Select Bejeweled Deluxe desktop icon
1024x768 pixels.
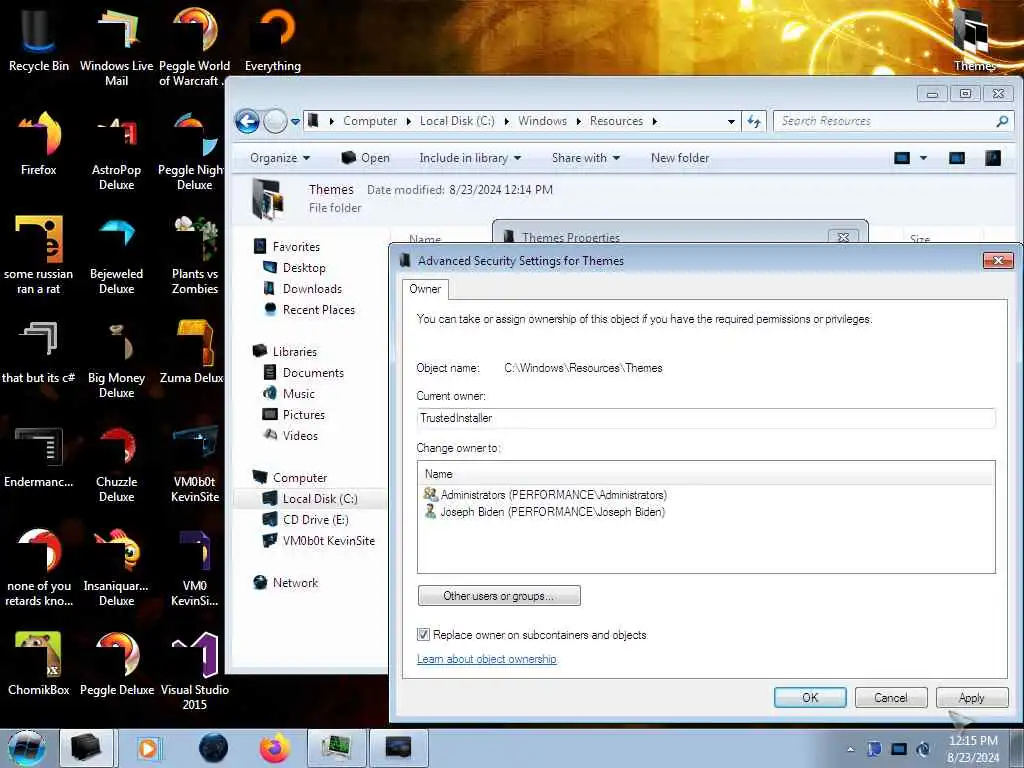point(116,255)
